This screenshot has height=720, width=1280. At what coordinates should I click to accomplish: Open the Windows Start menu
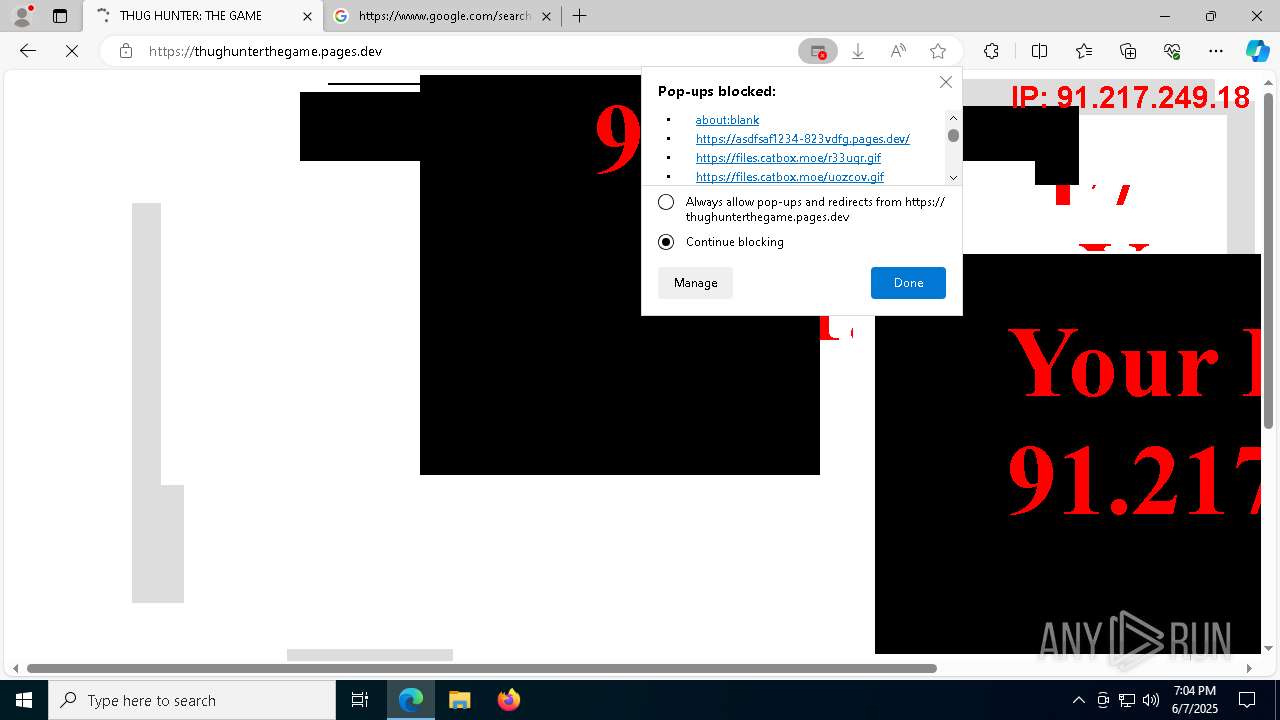click(x=24, y=700)
